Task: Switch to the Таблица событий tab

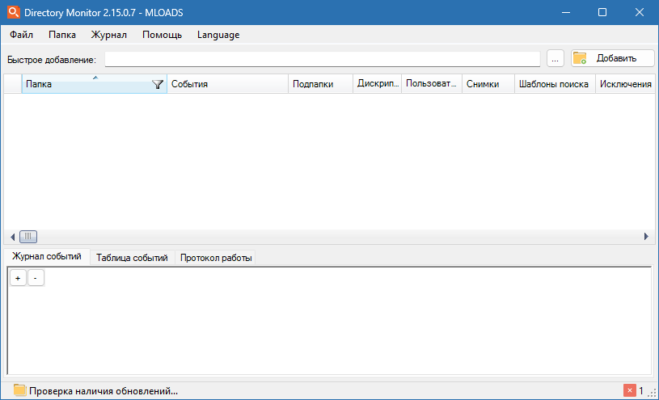Action: 132,258
